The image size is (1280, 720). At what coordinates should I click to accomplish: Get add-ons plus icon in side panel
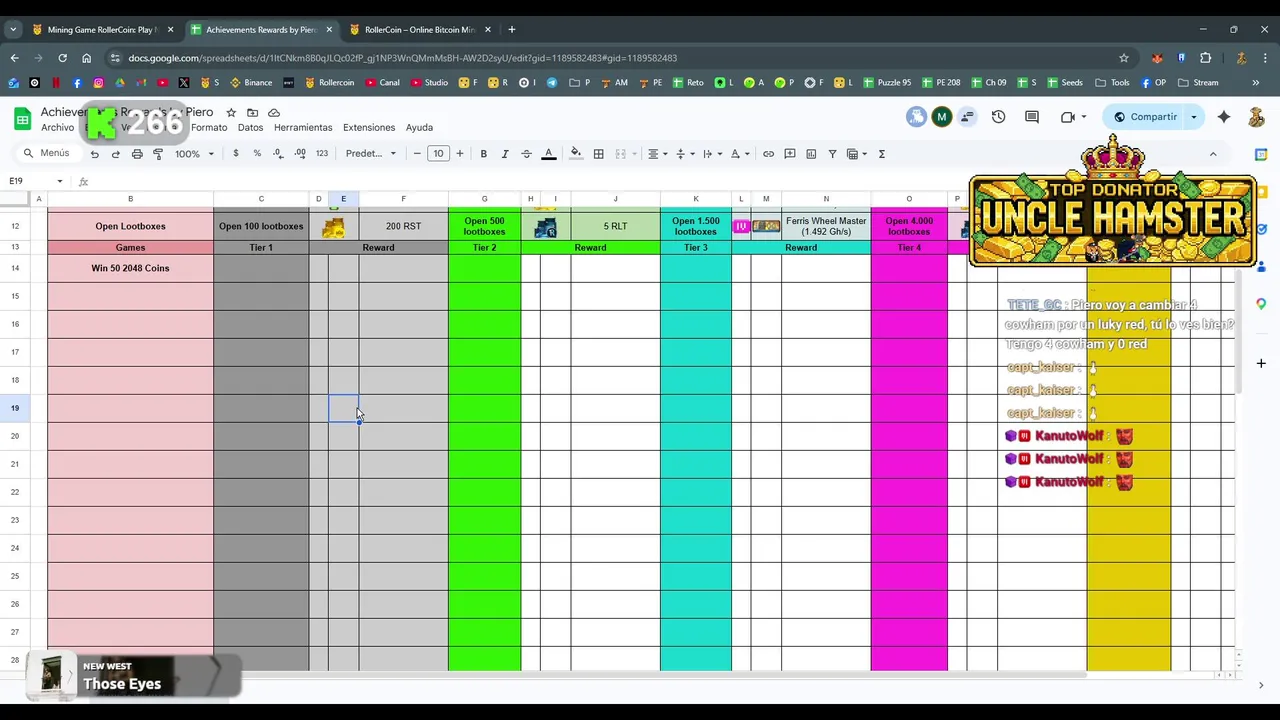1261,363
